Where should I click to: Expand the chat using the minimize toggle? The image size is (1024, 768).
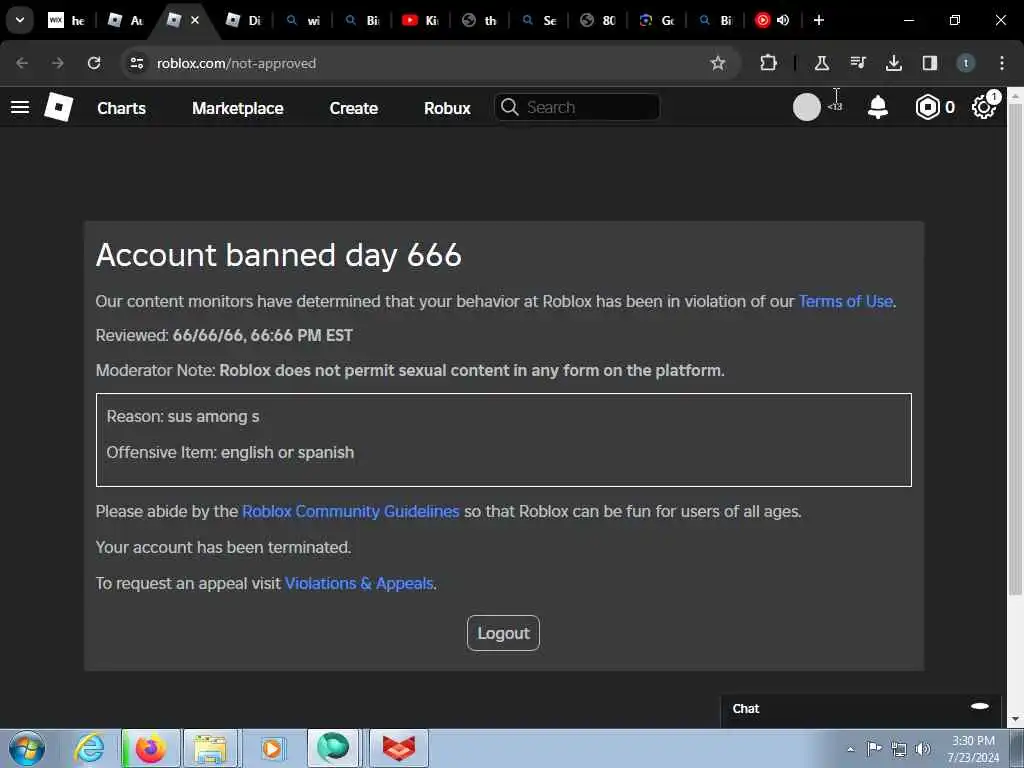(980, 706)
